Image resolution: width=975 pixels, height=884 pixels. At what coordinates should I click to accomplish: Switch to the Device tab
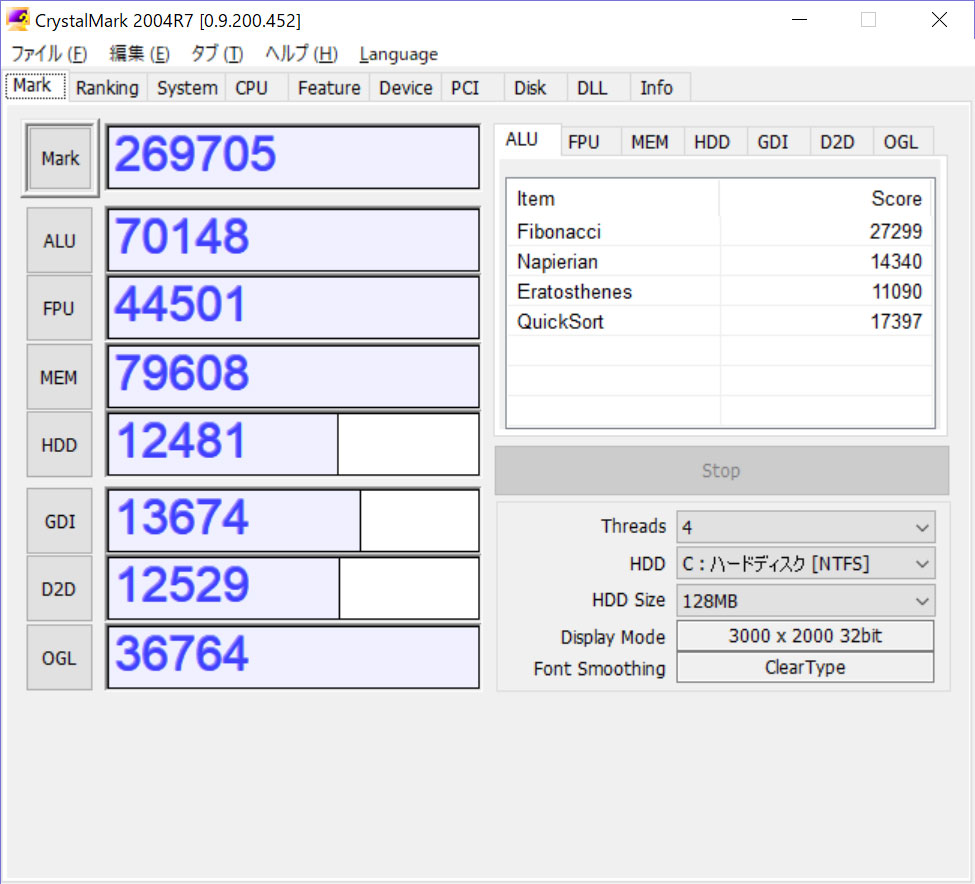405,88
